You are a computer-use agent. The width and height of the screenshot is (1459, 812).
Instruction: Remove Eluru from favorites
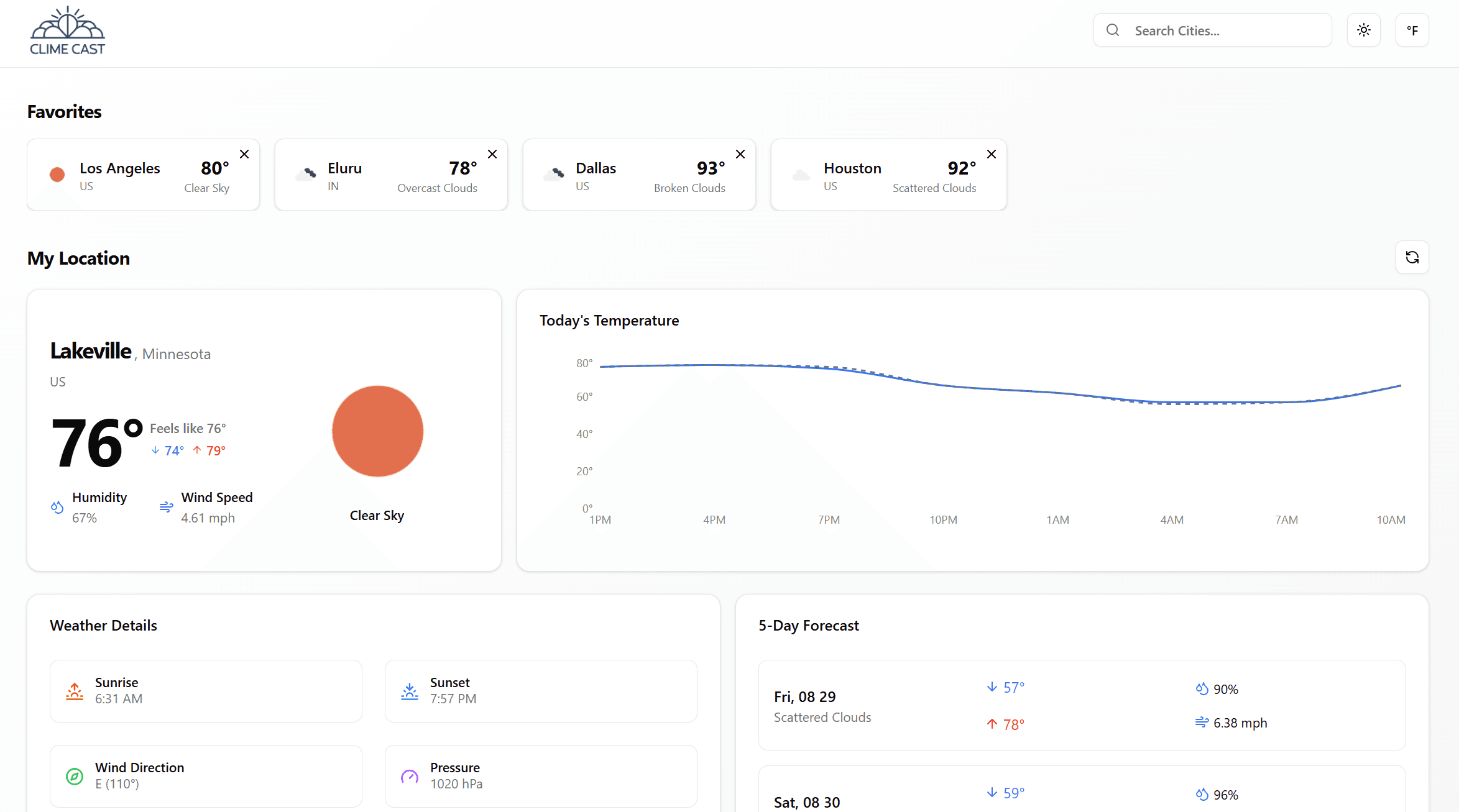[492, 154]
